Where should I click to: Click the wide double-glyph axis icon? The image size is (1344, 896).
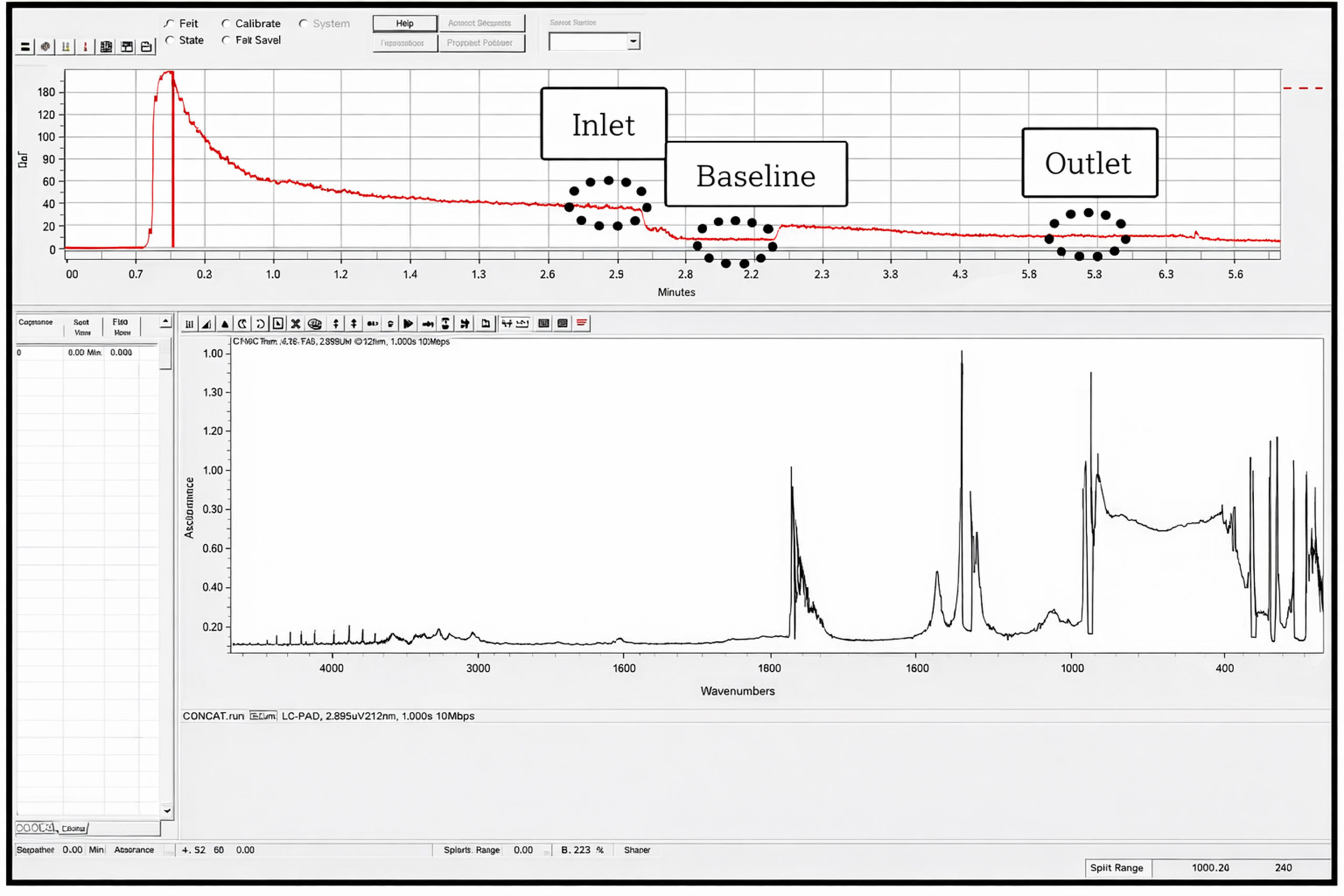click(x=515, y=324)
